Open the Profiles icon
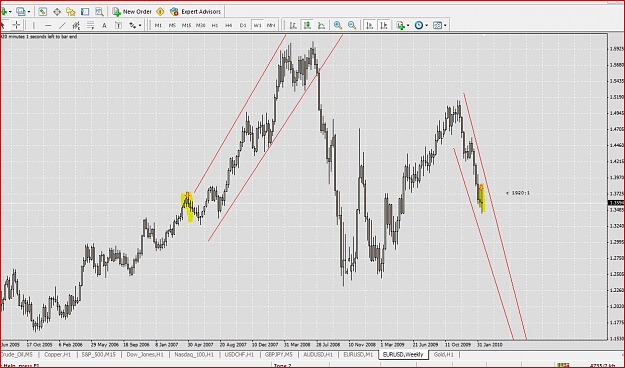 tap(20, 12)
